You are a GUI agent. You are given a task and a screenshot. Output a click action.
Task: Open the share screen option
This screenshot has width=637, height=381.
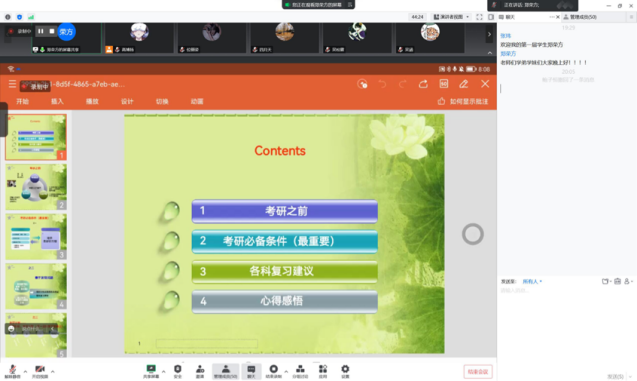(151, 371)
